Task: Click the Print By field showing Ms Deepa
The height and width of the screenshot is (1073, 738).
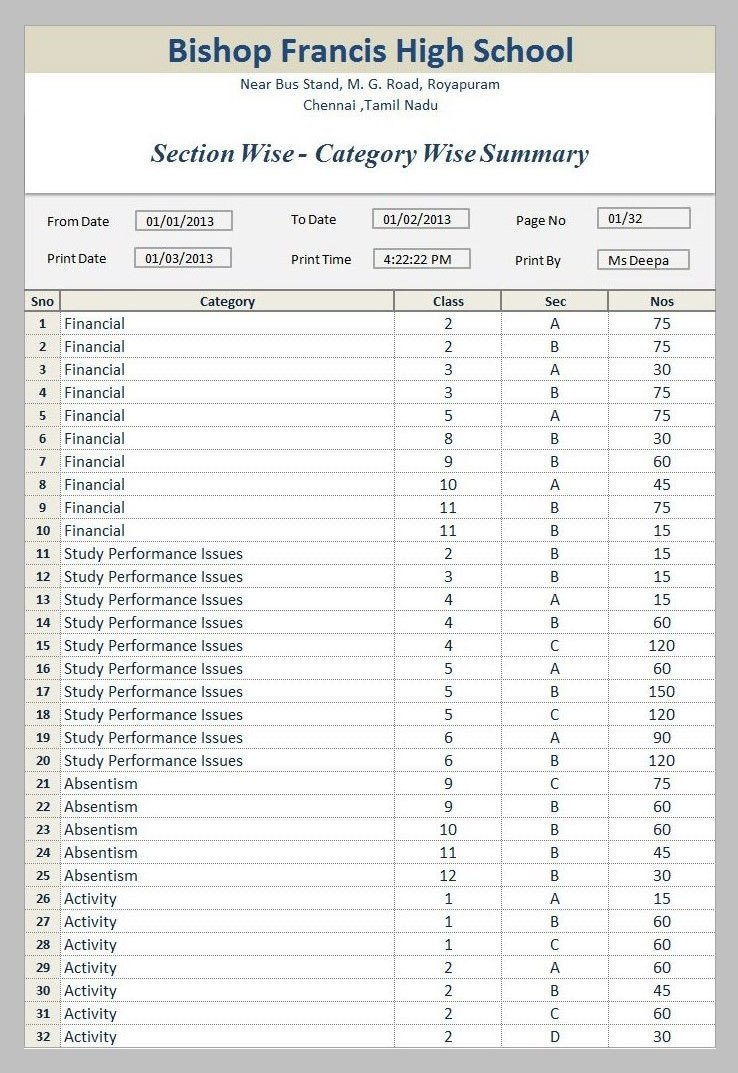Action: coord(643,260)
